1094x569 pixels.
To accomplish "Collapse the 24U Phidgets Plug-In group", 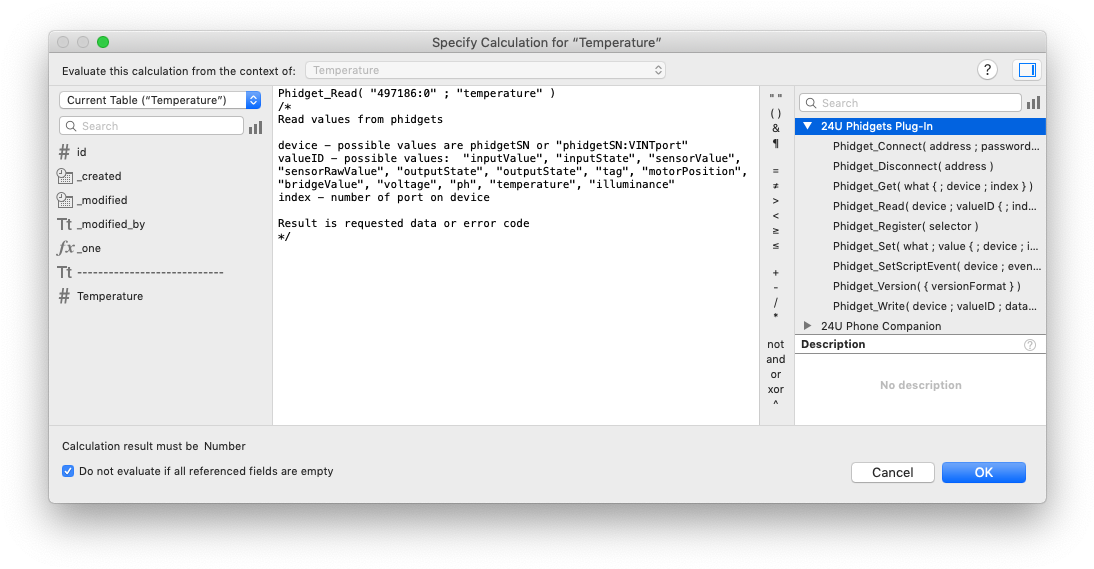I will click(x=807, y=127).
